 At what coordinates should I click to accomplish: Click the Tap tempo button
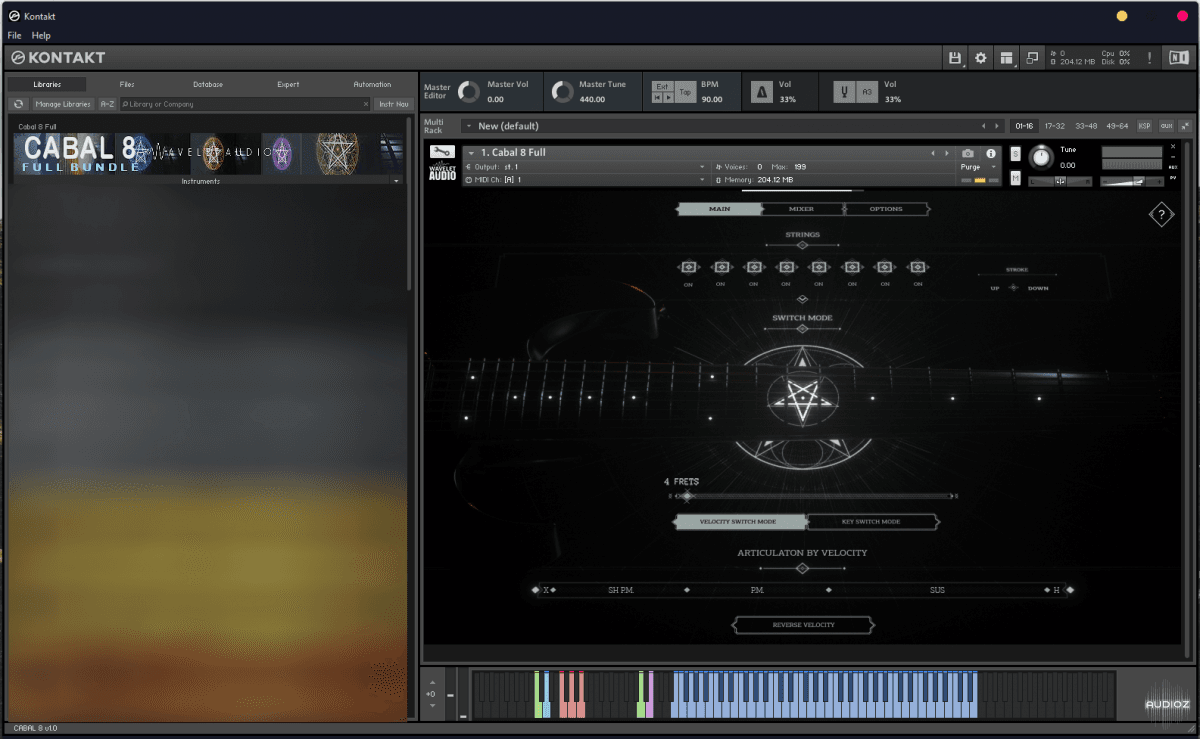pyautogui.click(x=685, y=92)
